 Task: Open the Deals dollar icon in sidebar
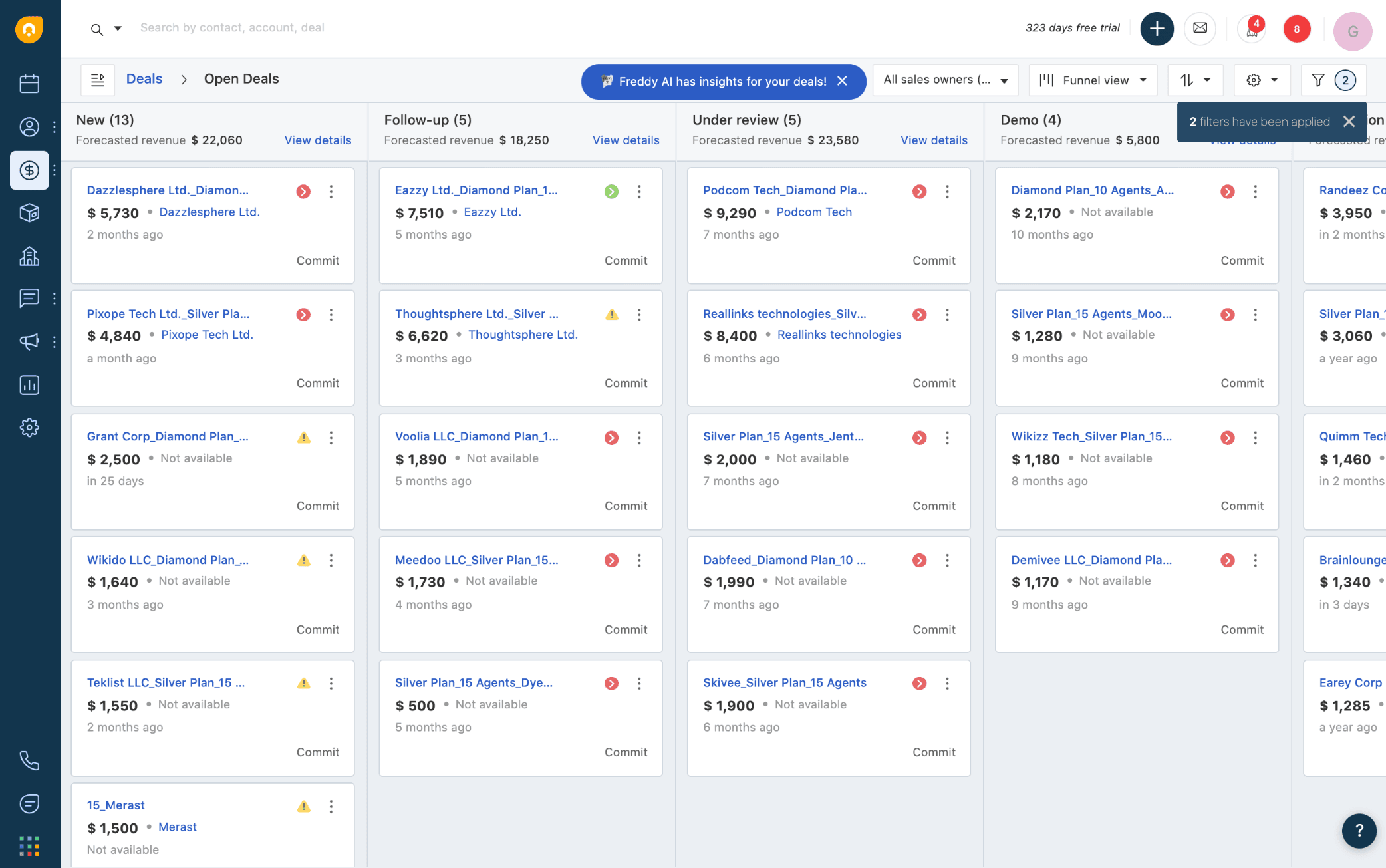click(29, 170)
